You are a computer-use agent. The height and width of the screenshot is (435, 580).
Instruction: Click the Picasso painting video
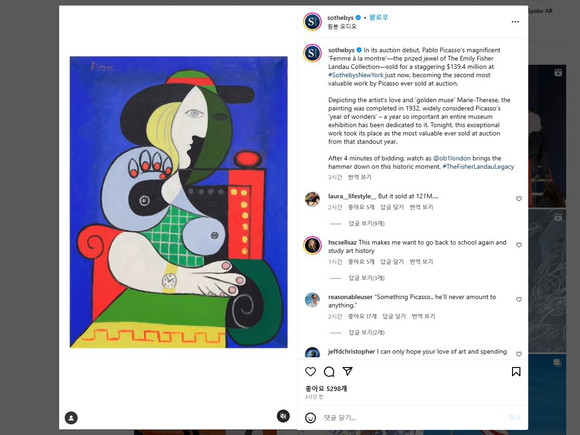179,202
